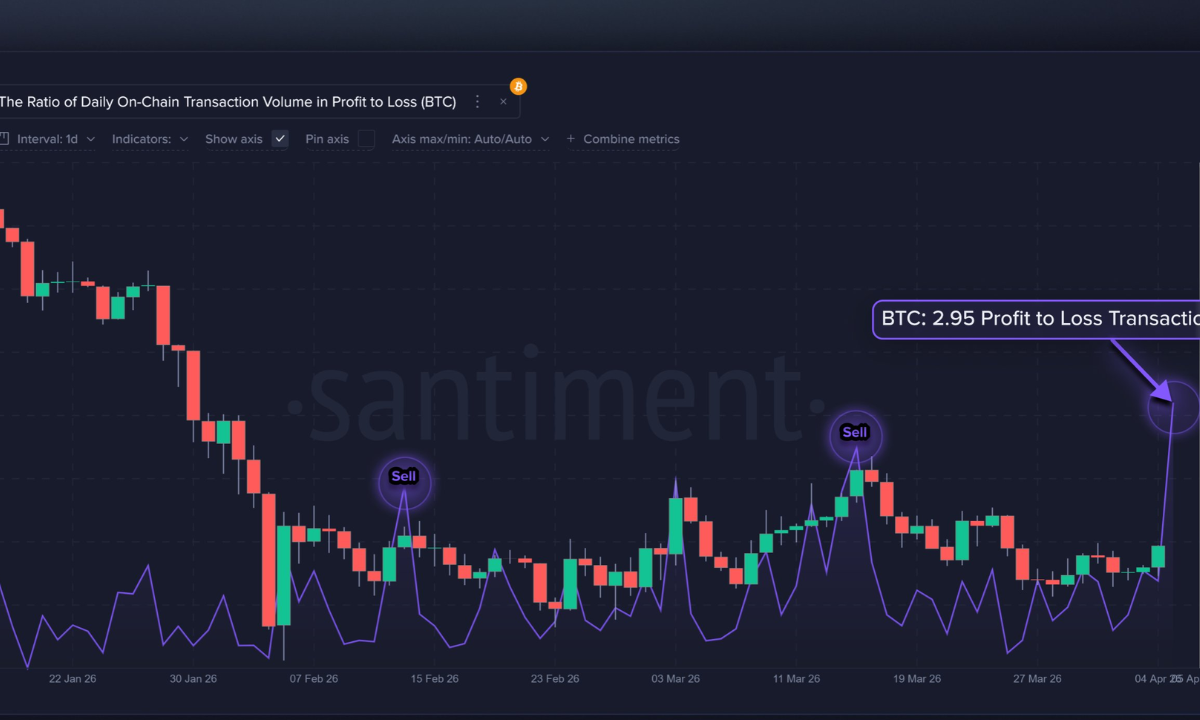Click the 04 Apr 26 axis date
Screen dimensions: 1200x720
[1157, 679]
